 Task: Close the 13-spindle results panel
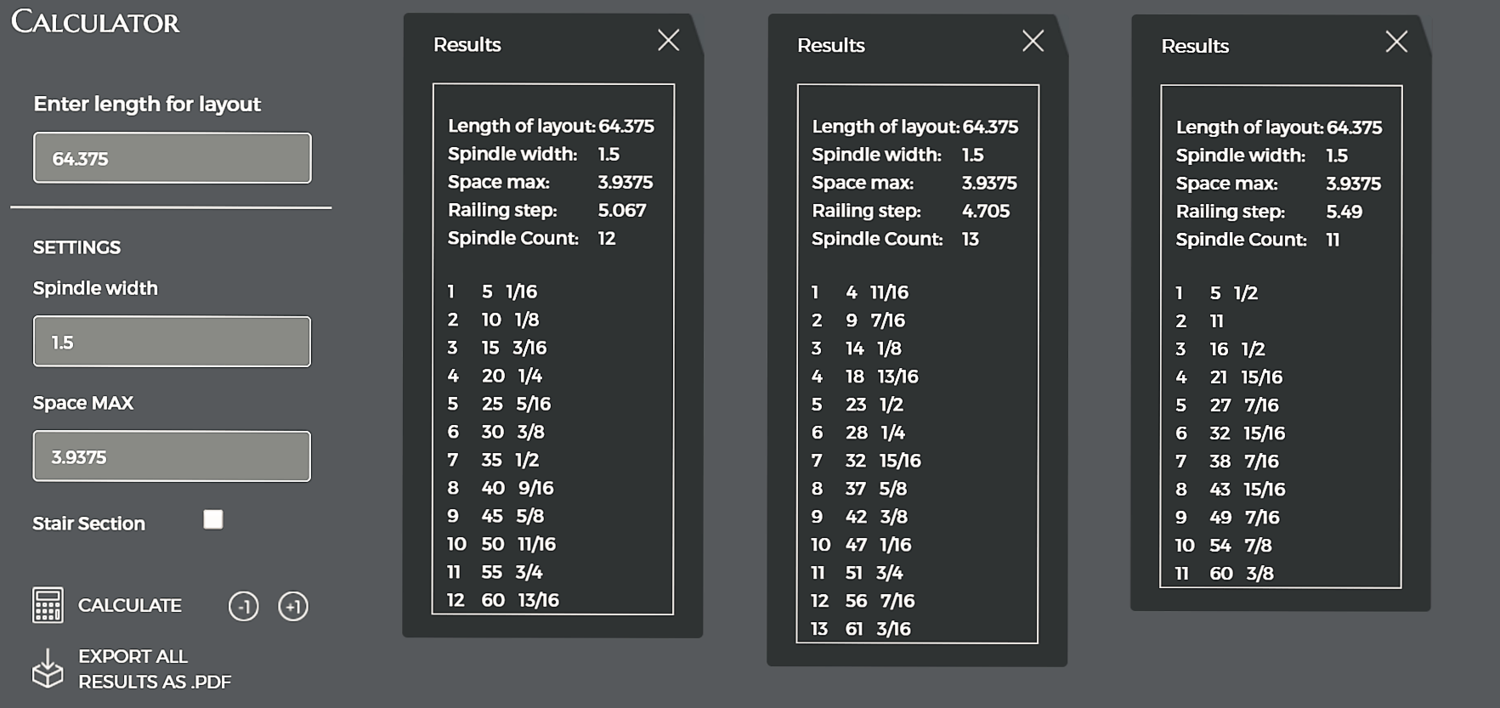click(1033, 41)
